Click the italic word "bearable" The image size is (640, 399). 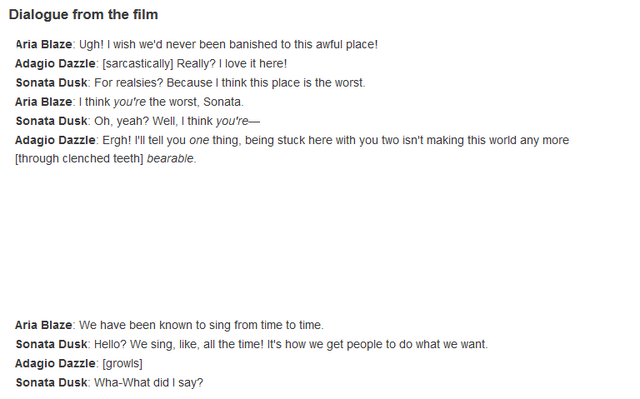click(x=170, y=158)
